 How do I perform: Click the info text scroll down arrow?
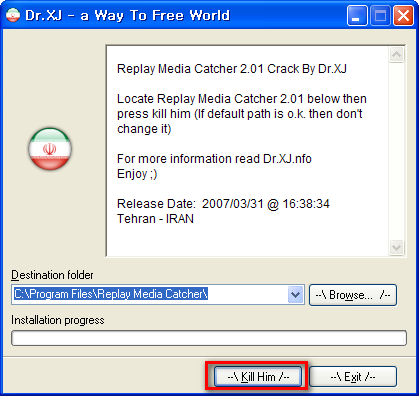[x=397, y=247]
